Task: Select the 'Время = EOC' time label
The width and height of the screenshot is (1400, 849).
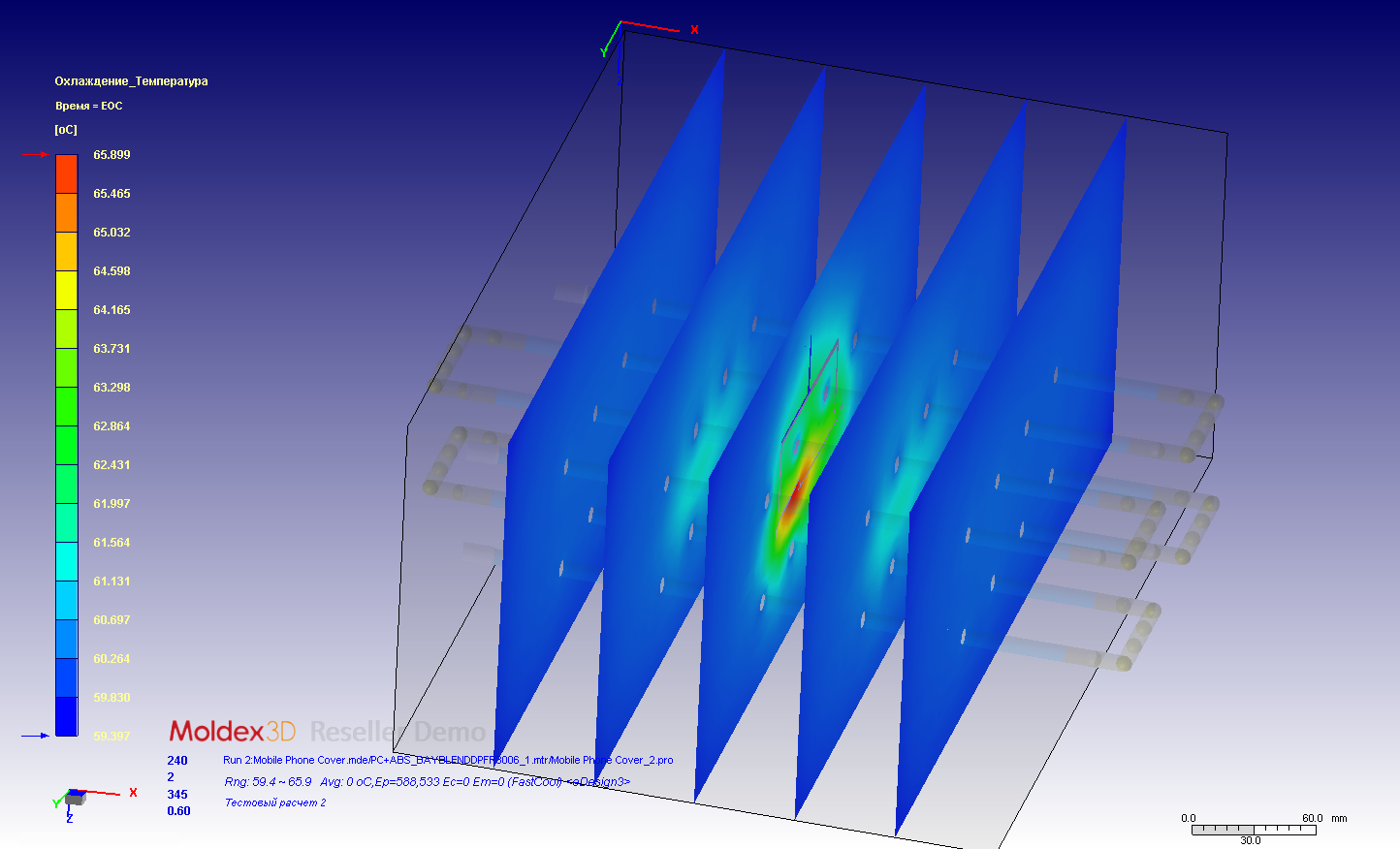Action: click(x=88, y=106)
